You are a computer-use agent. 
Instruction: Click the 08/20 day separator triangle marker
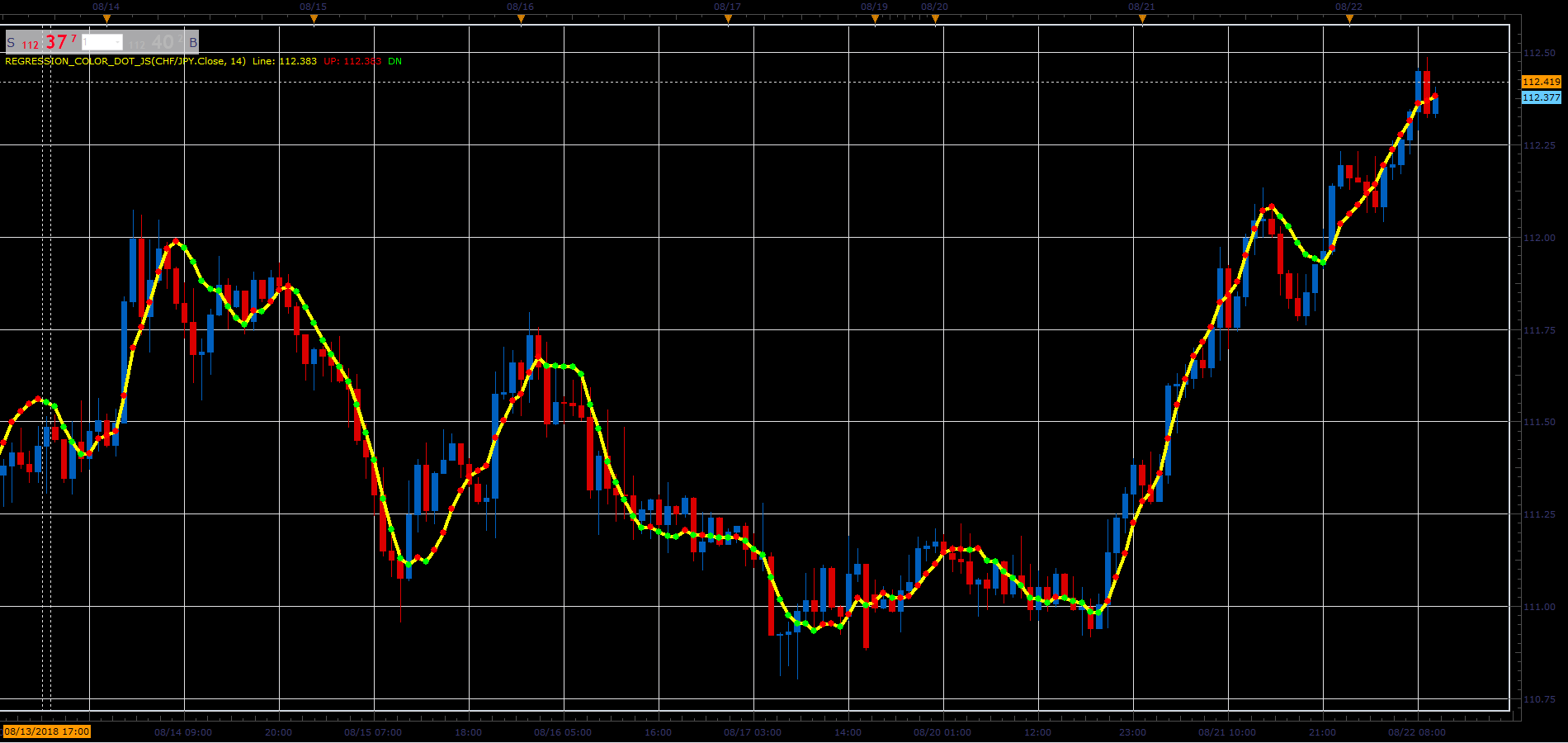935,19
